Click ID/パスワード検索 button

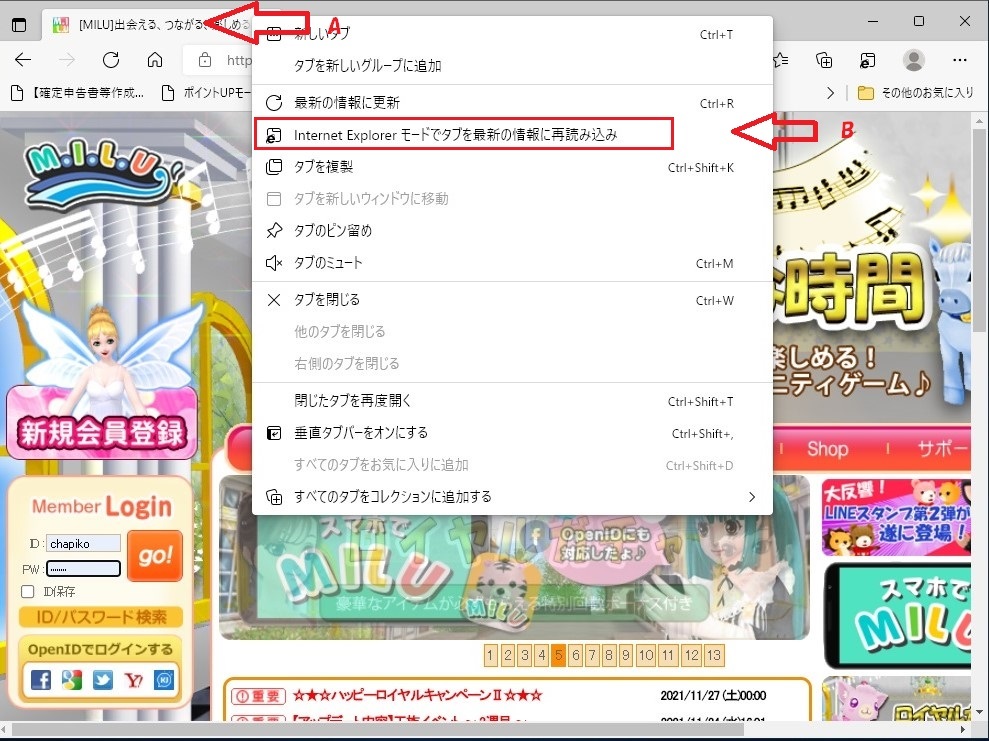coord(101,617)
